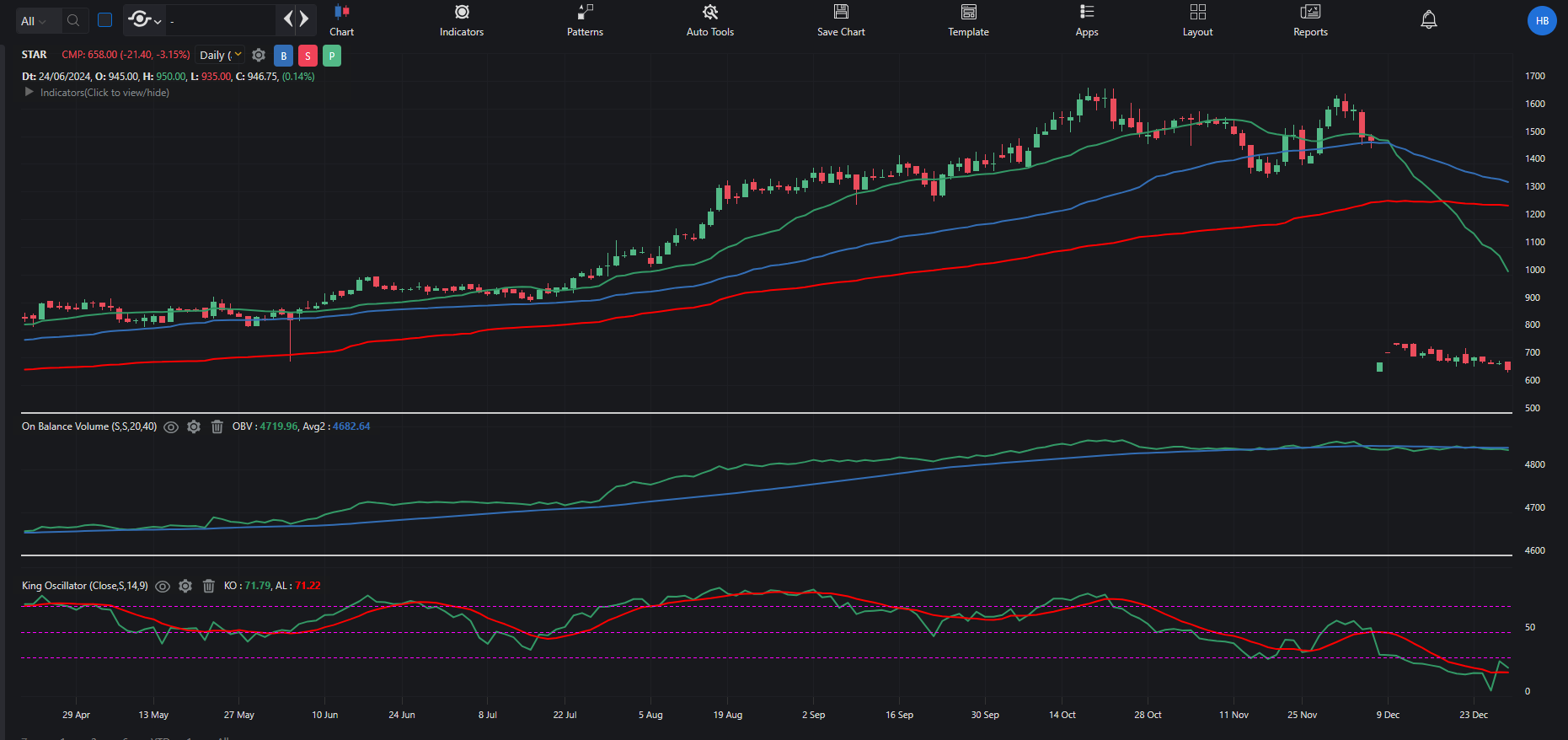
Task: Click King Oscillator (Close,S,14,9) label
Action: coord(85,586)
